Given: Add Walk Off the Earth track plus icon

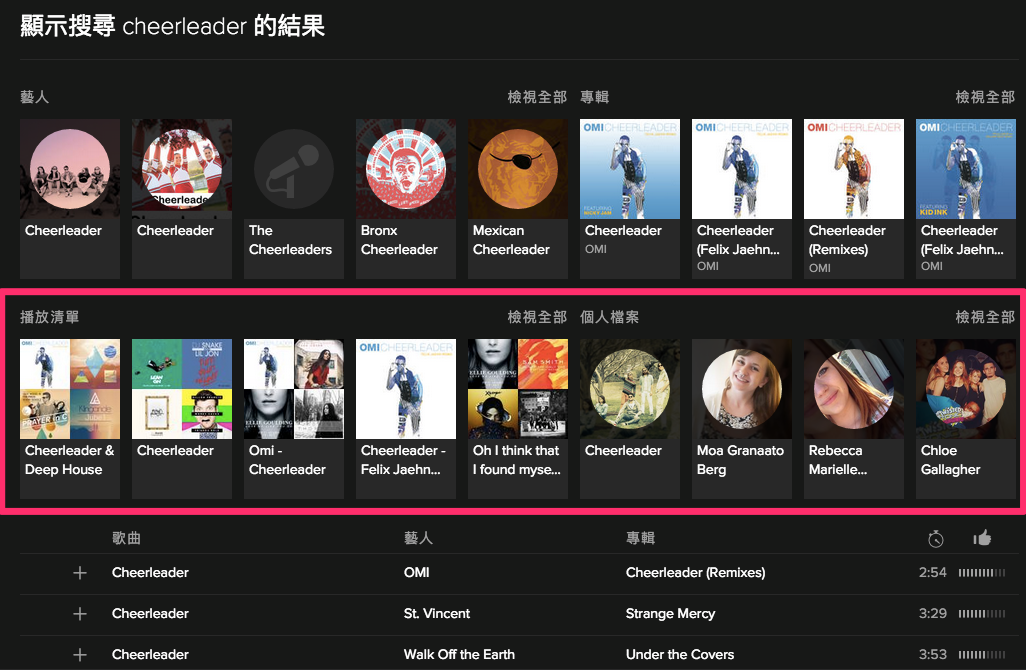Looking at the screenshot, I should 80,655.
